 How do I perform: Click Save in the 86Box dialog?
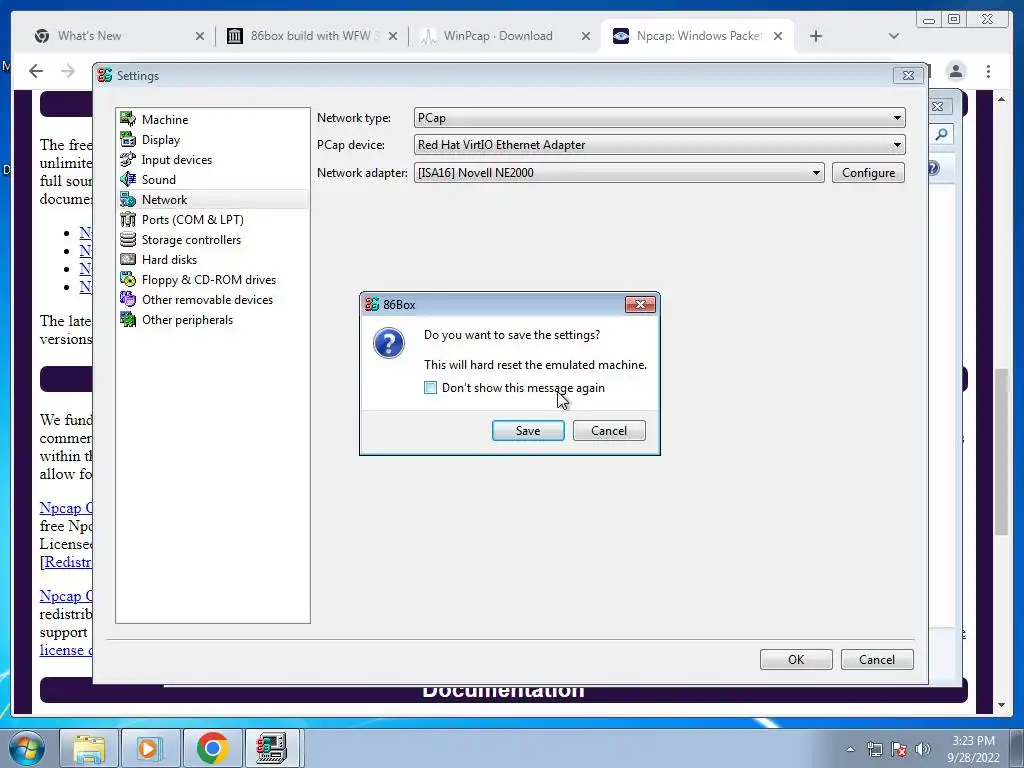528,430
